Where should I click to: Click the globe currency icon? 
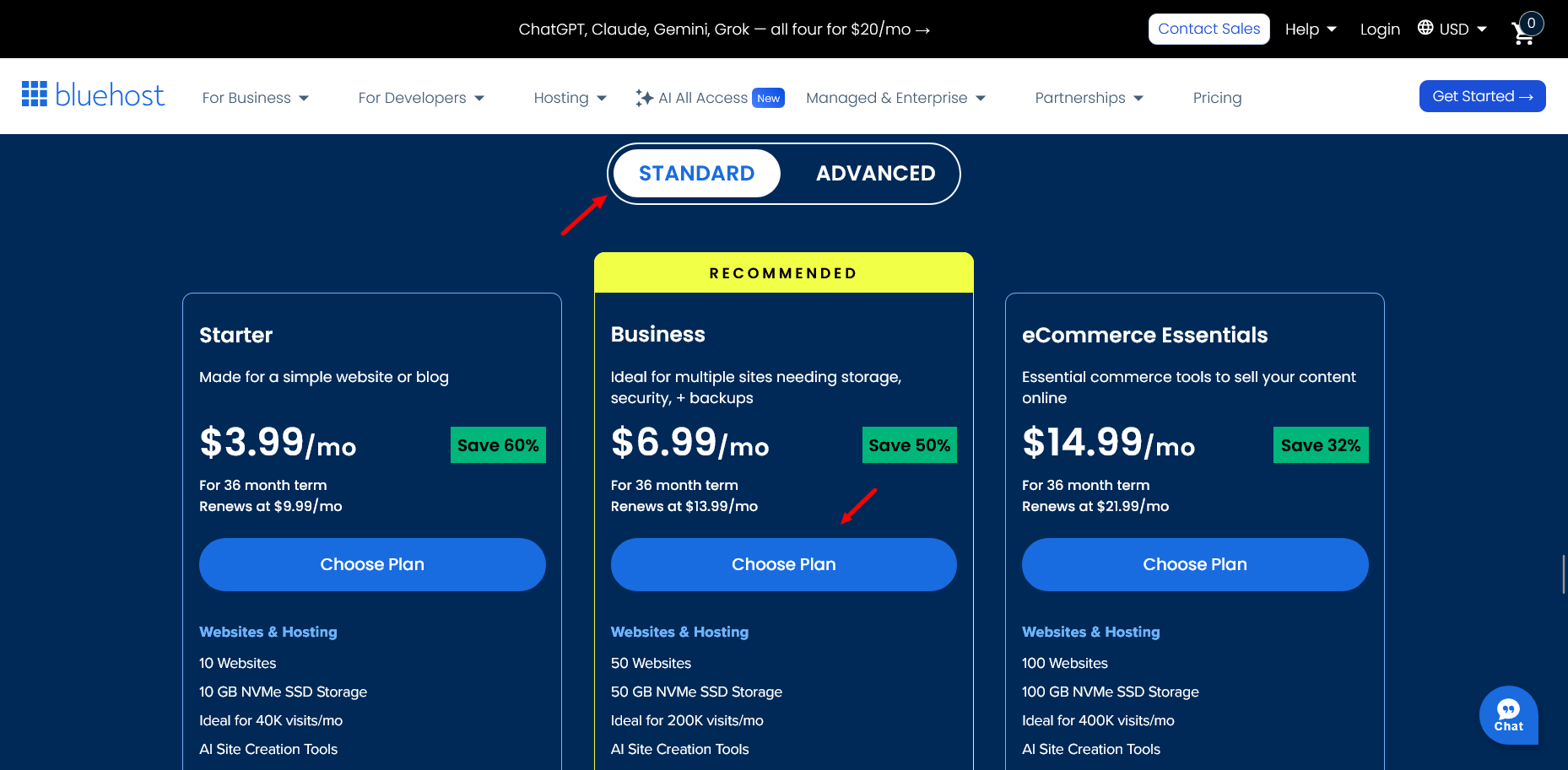(x=1425, y=28)
